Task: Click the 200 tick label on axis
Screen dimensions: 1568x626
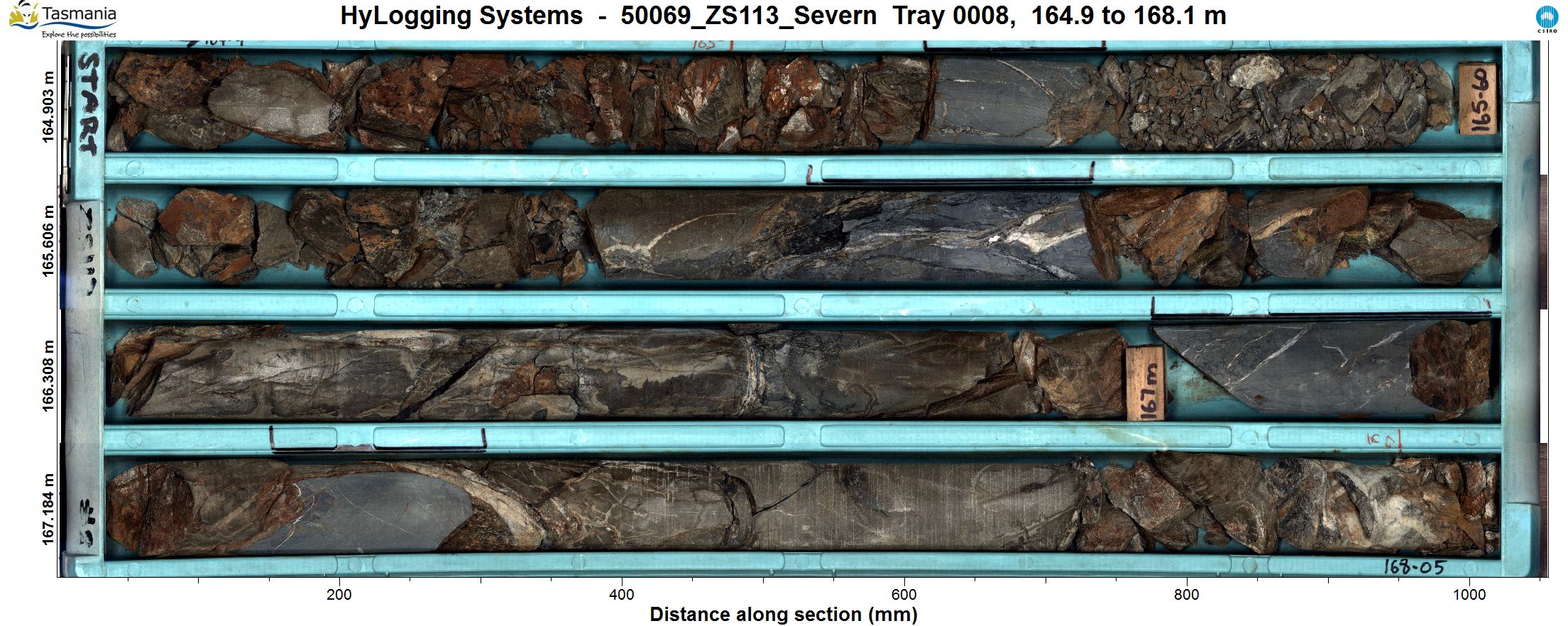Action: tap(339, 594)
